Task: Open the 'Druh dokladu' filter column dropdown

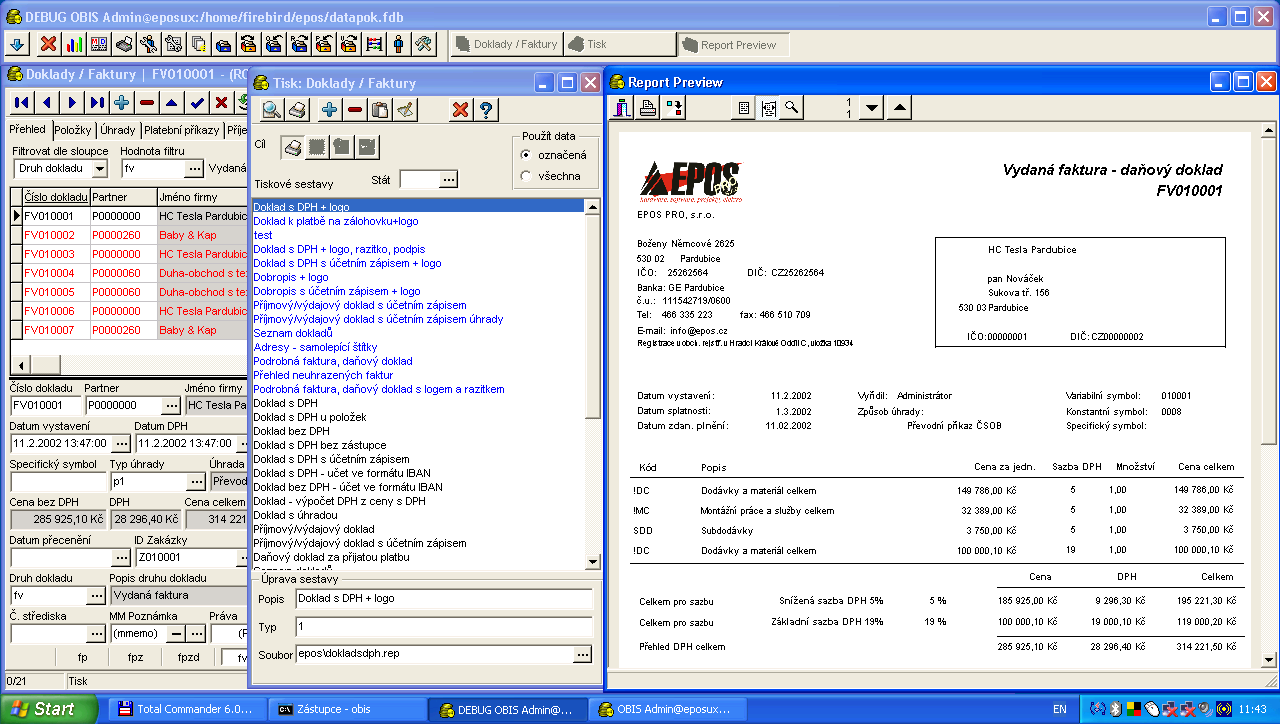Action: 99,169
